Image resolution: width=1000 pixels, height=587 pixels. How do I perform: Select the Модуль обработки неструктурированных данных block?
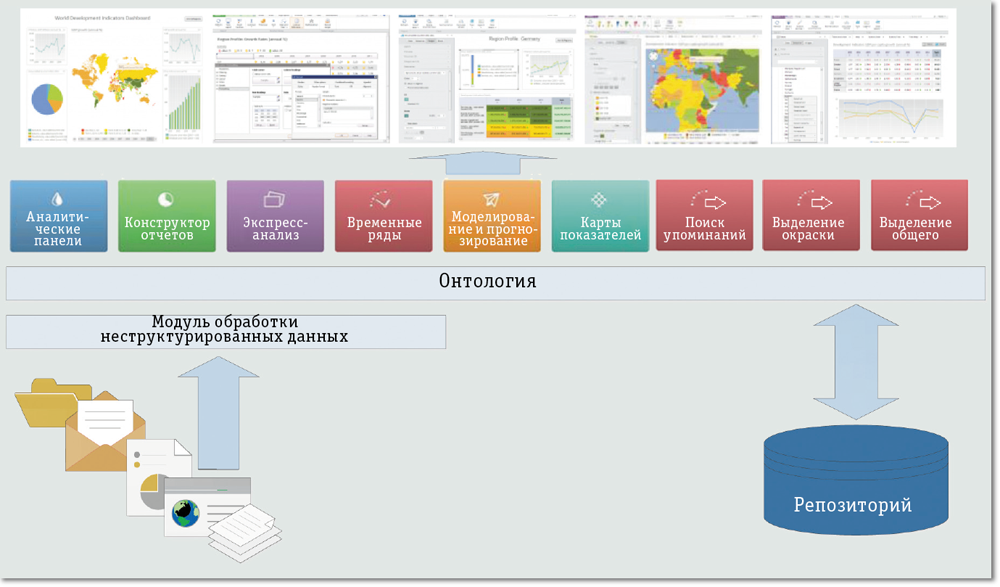pyautogui.click(x=225, y=331)
